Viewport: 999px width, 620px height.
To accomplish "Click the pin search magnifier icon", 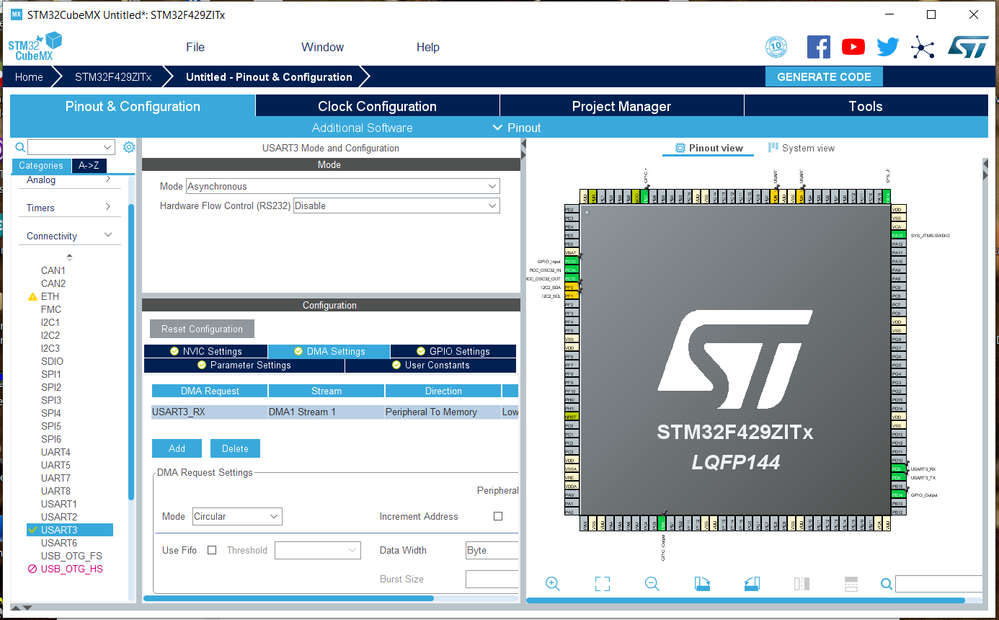I will click(x=886, y=584).
